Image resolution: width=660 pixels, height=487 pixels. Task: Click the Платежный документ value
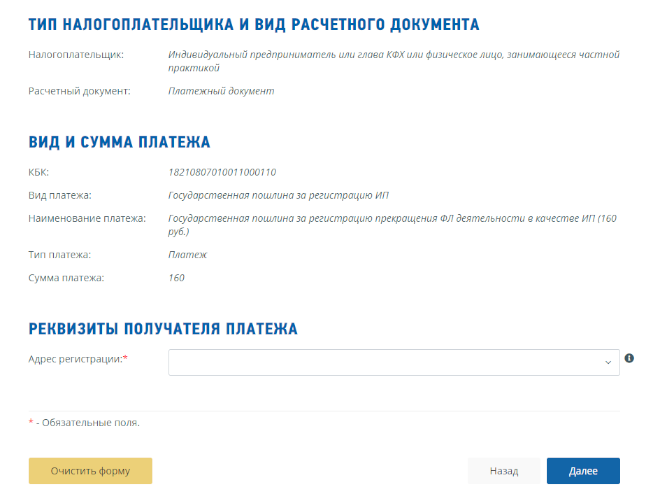coord(221,91)
